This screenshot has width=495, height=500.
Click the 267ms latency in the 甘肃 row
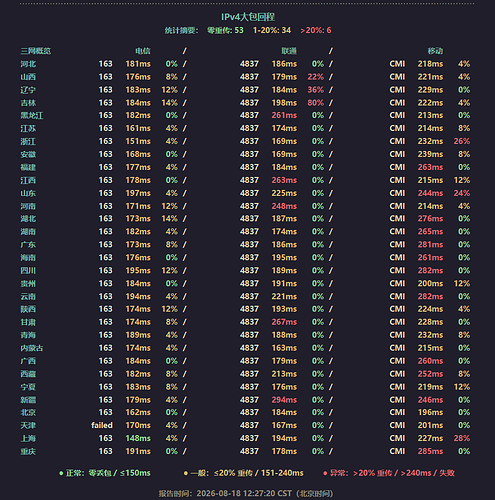[284, 322]
